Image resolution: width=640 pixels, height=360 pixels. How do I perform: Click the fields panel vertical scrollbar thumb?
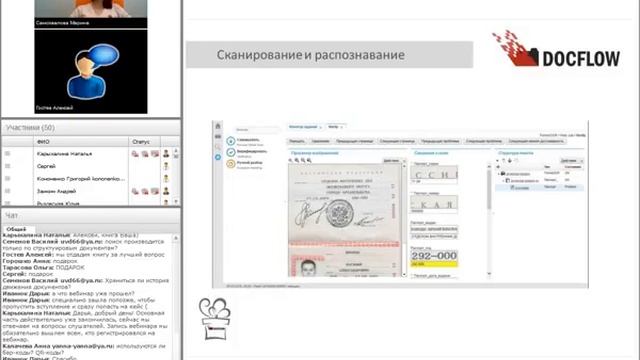(489, 190)
